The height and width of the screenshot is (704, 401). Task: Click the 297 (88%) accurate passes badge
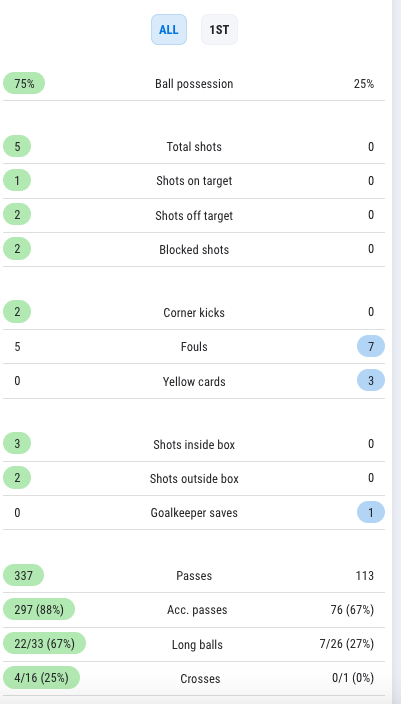point(39,609)
